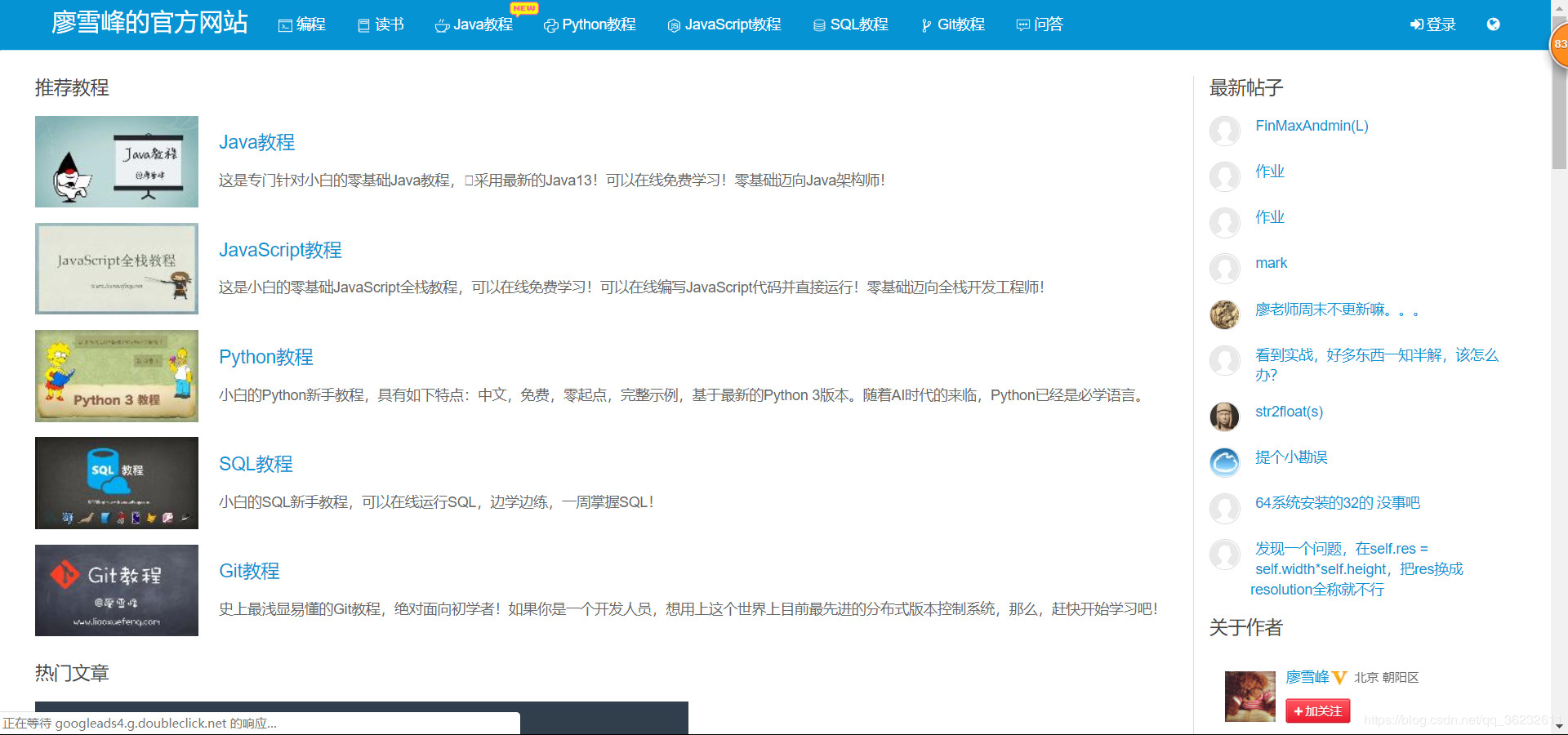The image size is (1568, 735).
Task: Select the Java coffee cup icon in navbar
Action: coord(441,25)
